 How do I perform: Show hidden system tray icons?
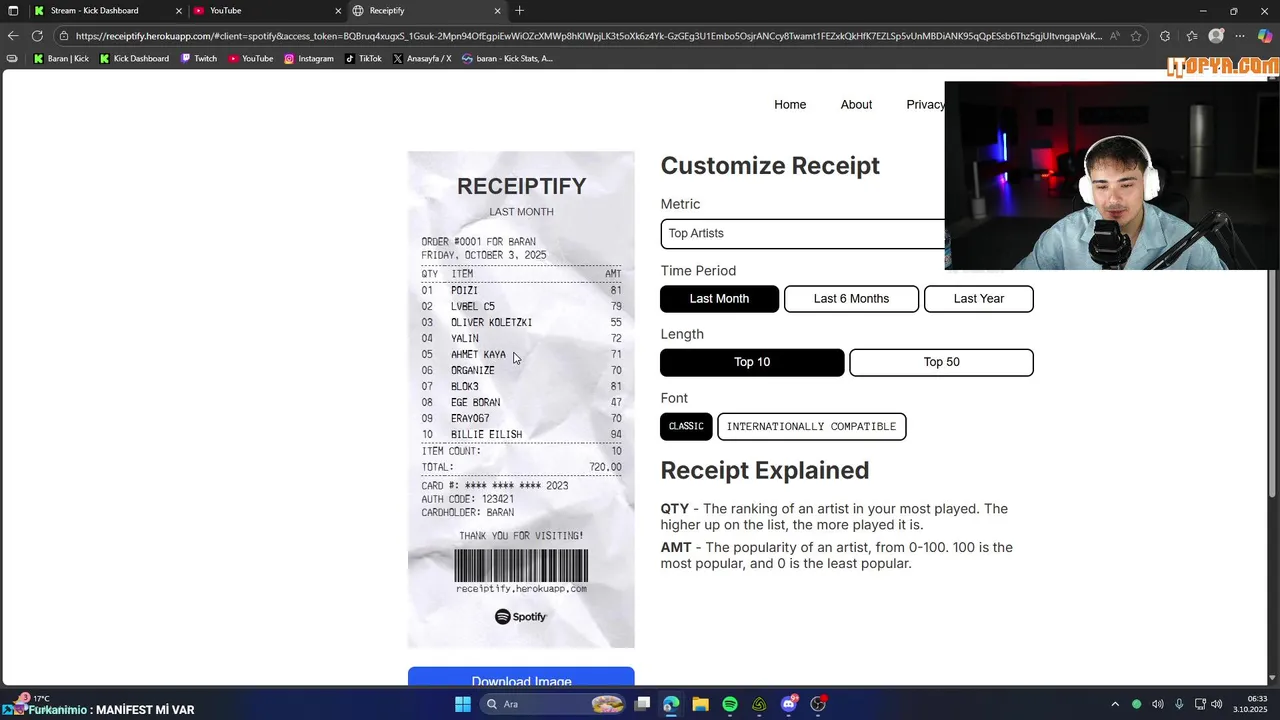coord(1115,704)
